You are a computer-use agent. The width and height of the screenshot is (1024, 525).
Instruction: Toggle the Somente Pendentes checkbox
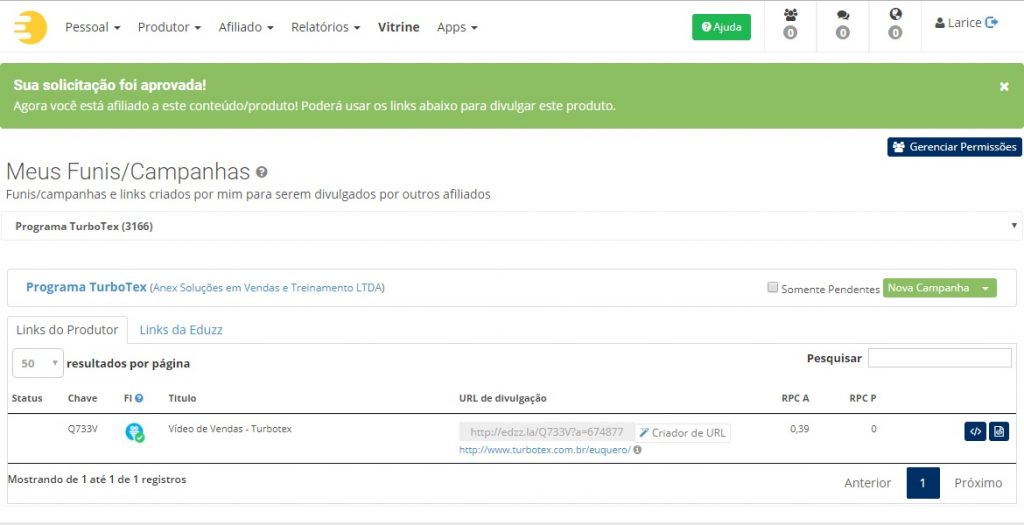pos(773,288)
